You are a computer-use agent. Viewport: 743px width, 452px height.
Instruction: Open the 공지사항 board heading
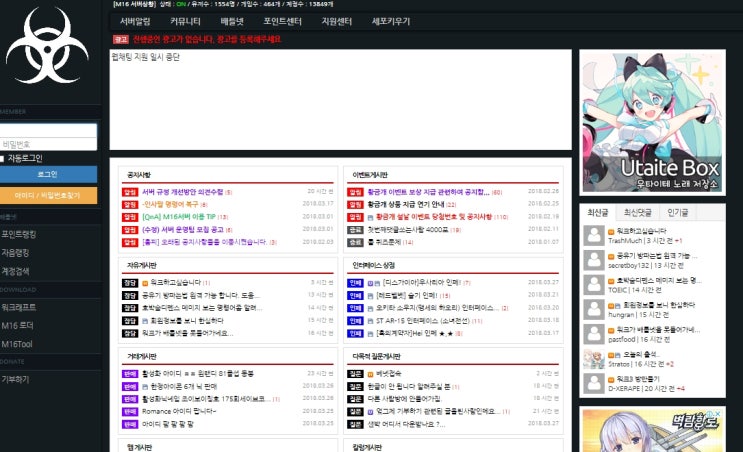click(139, 175)
